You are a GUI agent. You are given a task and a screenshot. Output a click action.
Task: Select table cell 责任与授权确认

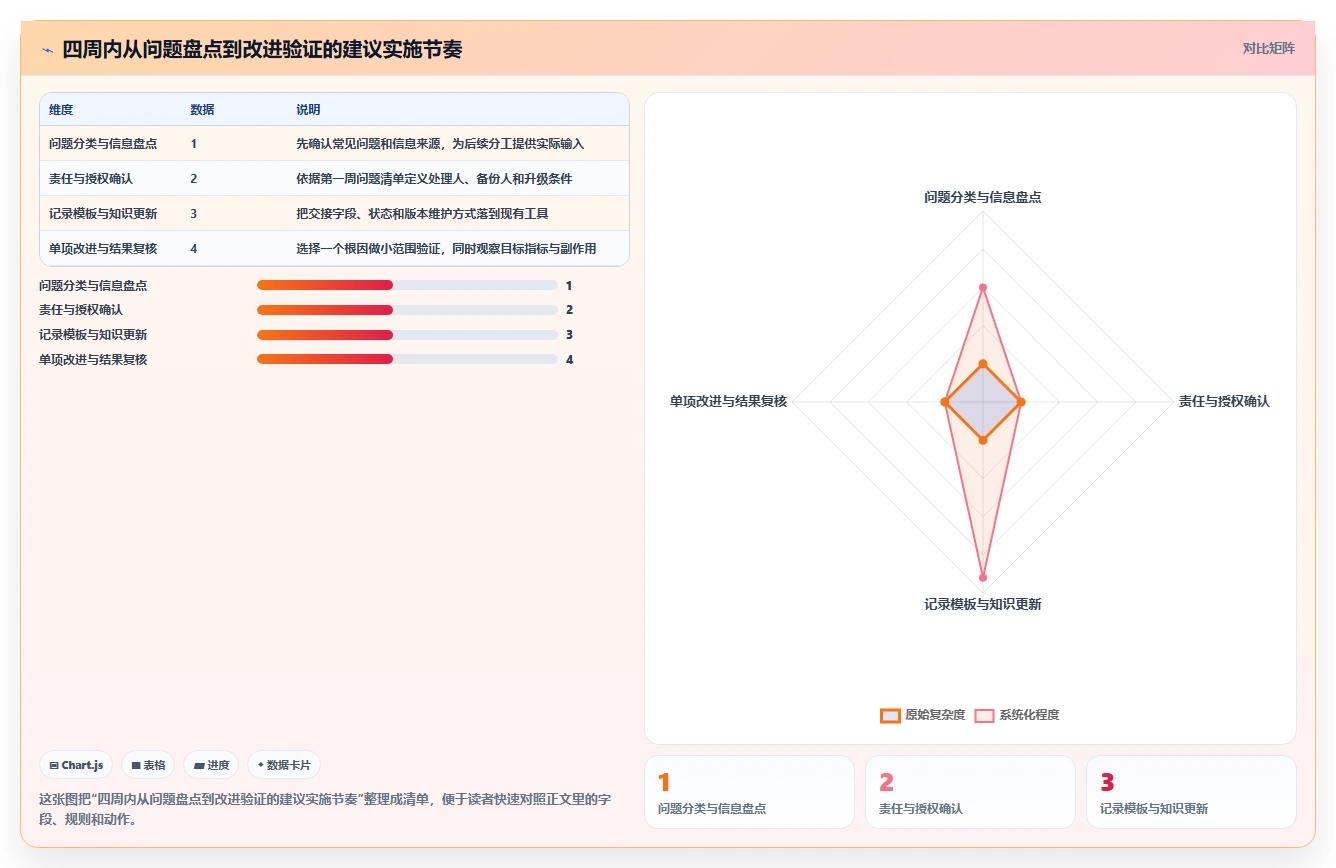[91, 179]
